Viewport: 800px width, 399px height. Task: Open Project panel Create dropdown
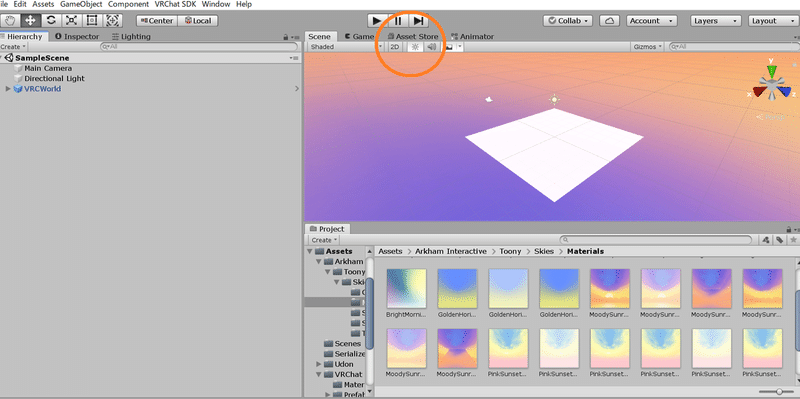(x=323, y=240)
